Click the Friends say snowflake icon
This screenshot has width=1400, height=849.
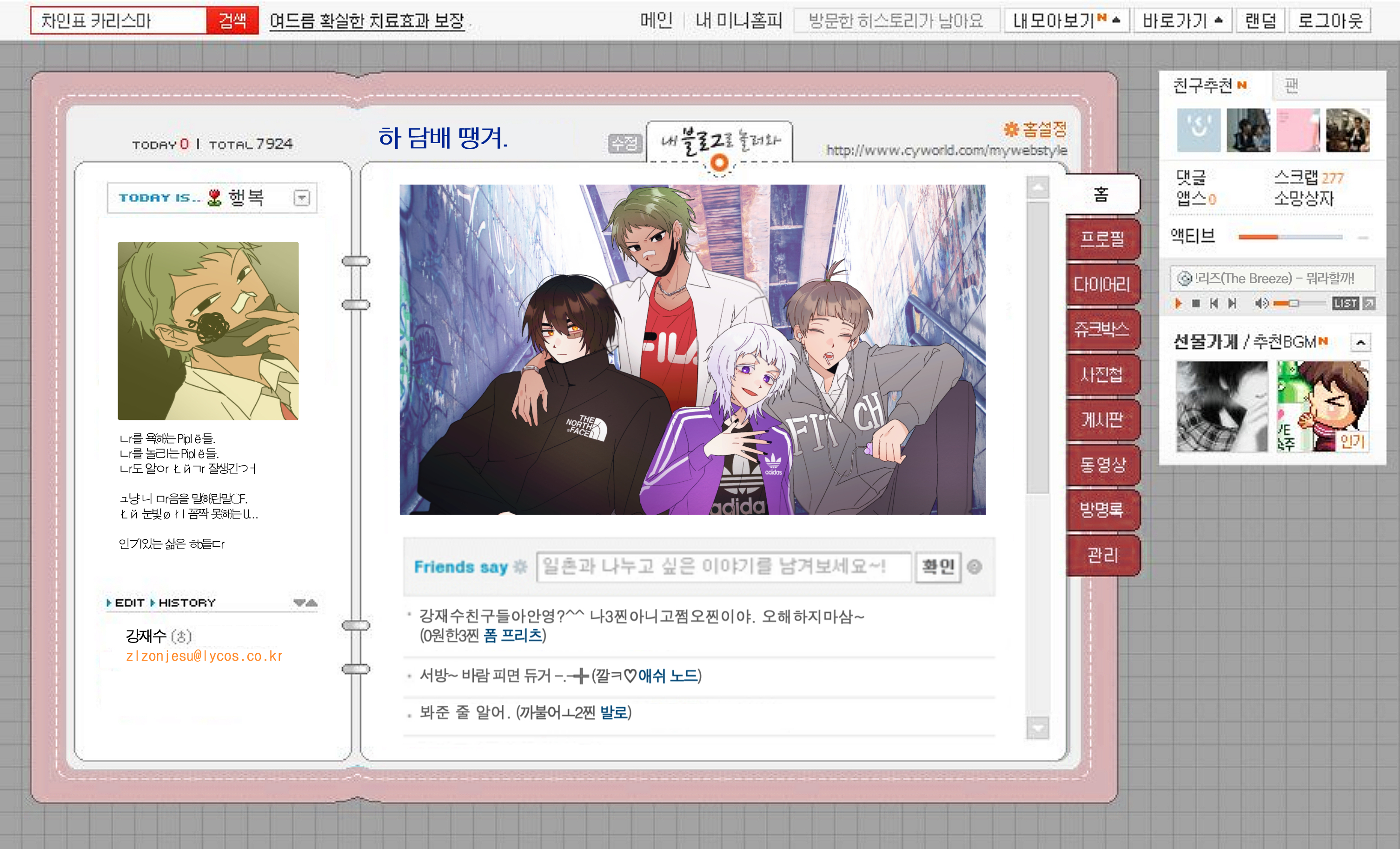(x=520, y=567)
